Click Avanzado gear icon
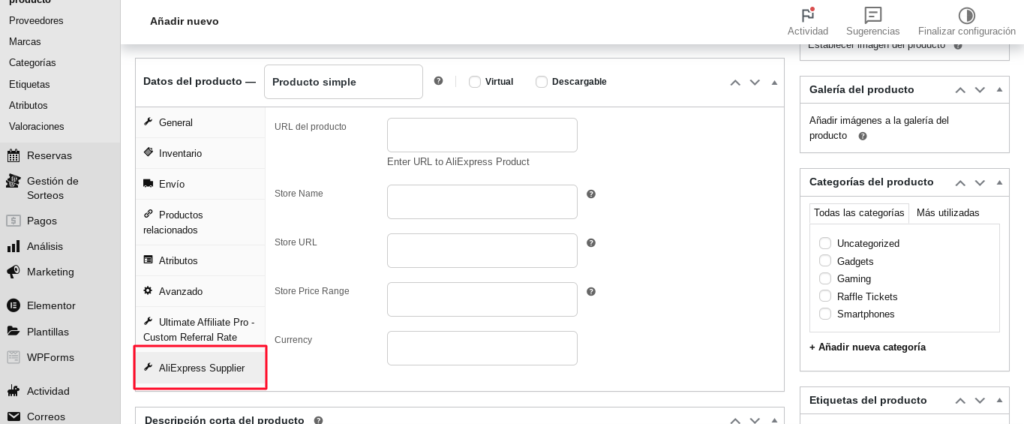Viewport: 1024px width, 424px height. 148,291
